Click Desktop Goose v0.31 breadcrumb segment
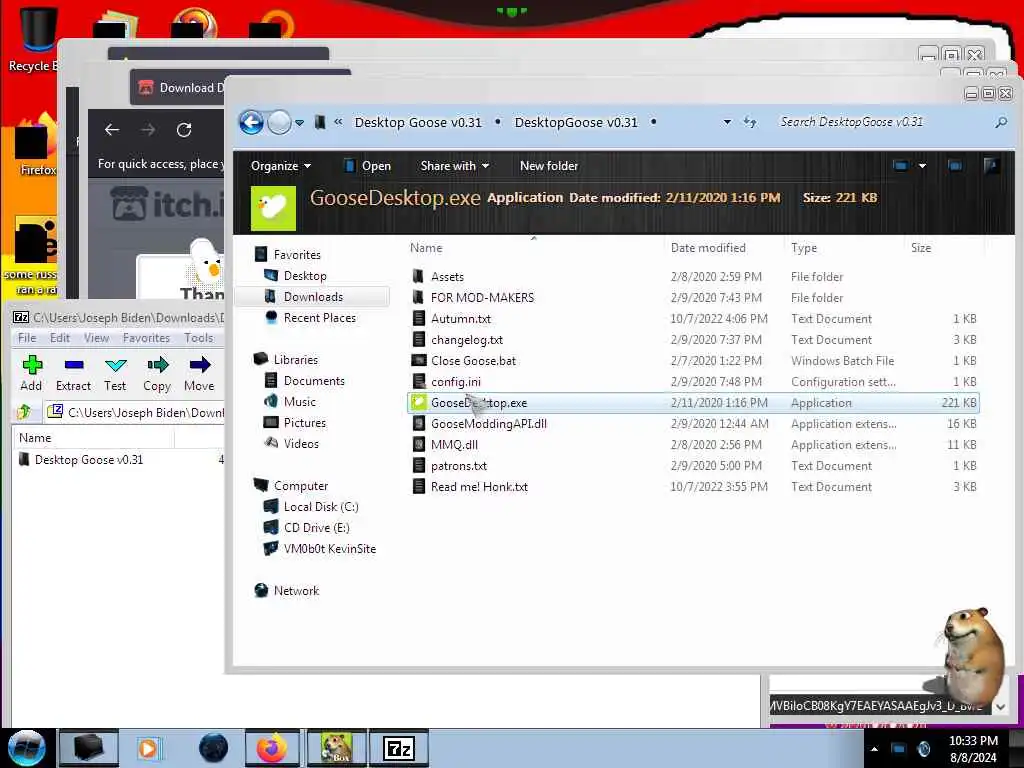1024x768 pixels. (418, 122)
